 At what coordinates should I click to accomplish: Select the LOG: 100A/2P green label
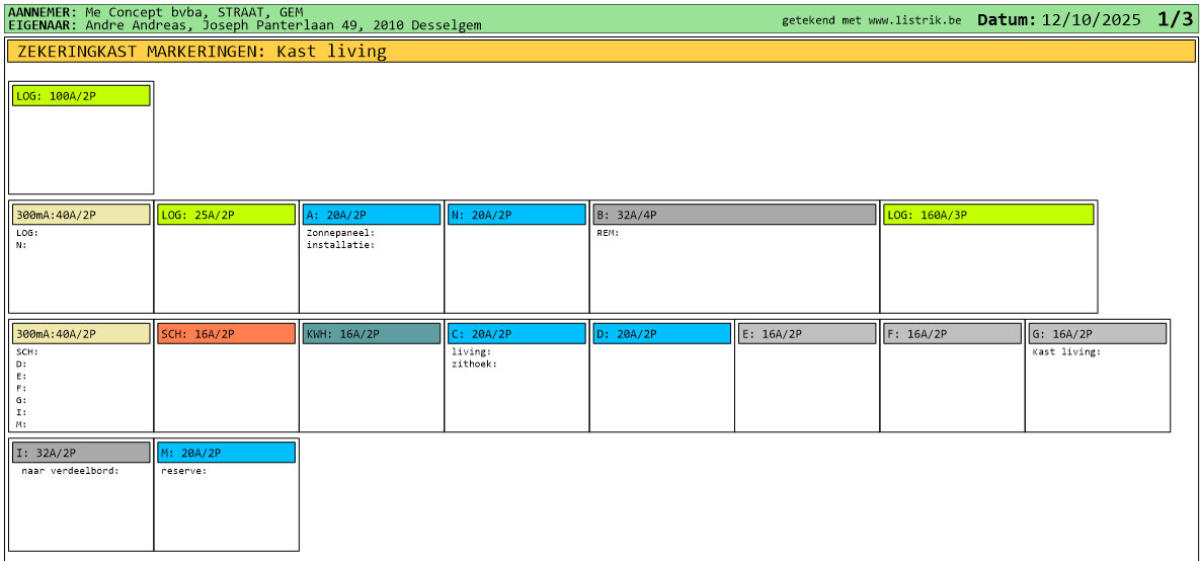point(81,96)
